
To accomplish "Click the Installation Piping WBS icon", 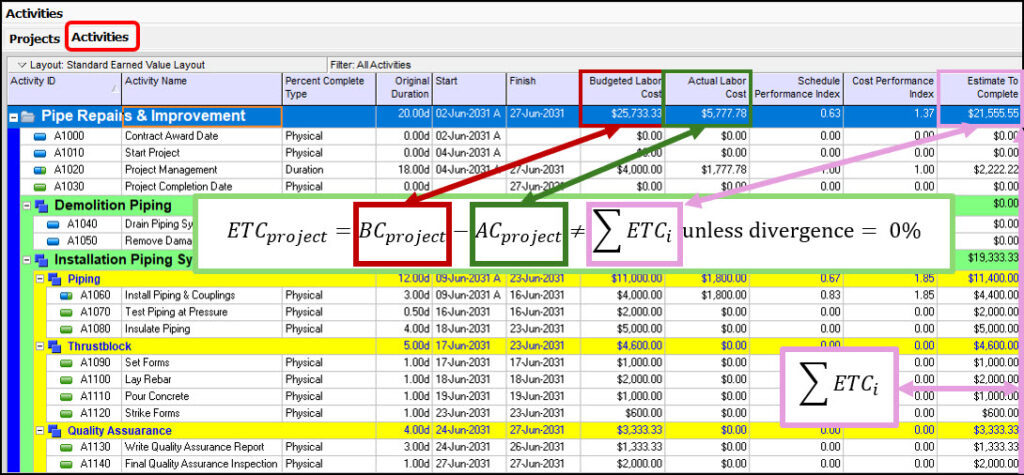I will [41, 260].
